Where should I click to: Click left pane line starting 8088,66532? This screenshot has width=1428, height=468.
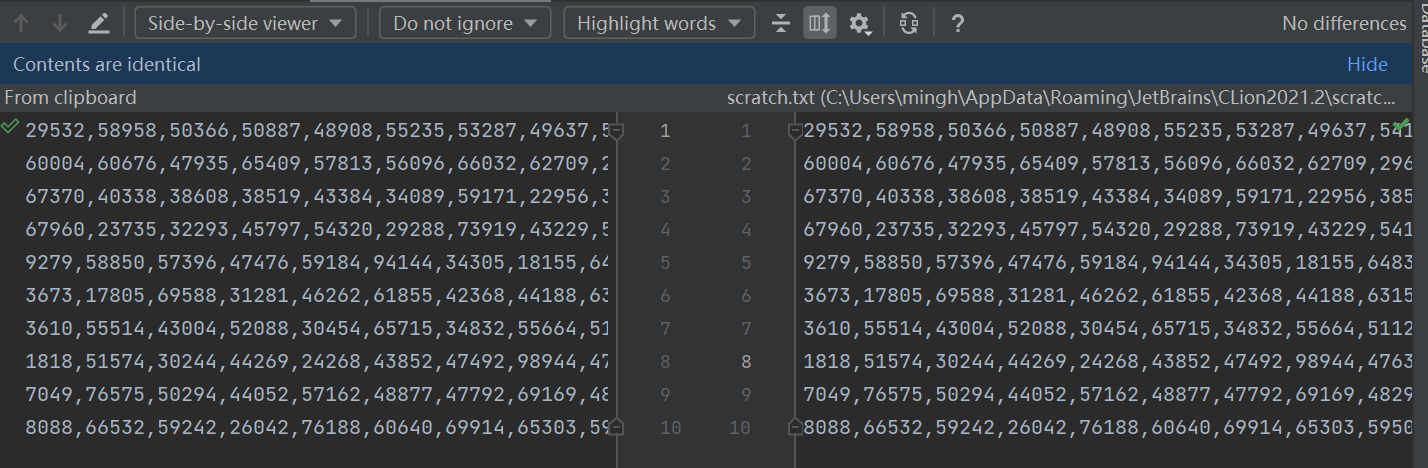[x=317, y=428]
